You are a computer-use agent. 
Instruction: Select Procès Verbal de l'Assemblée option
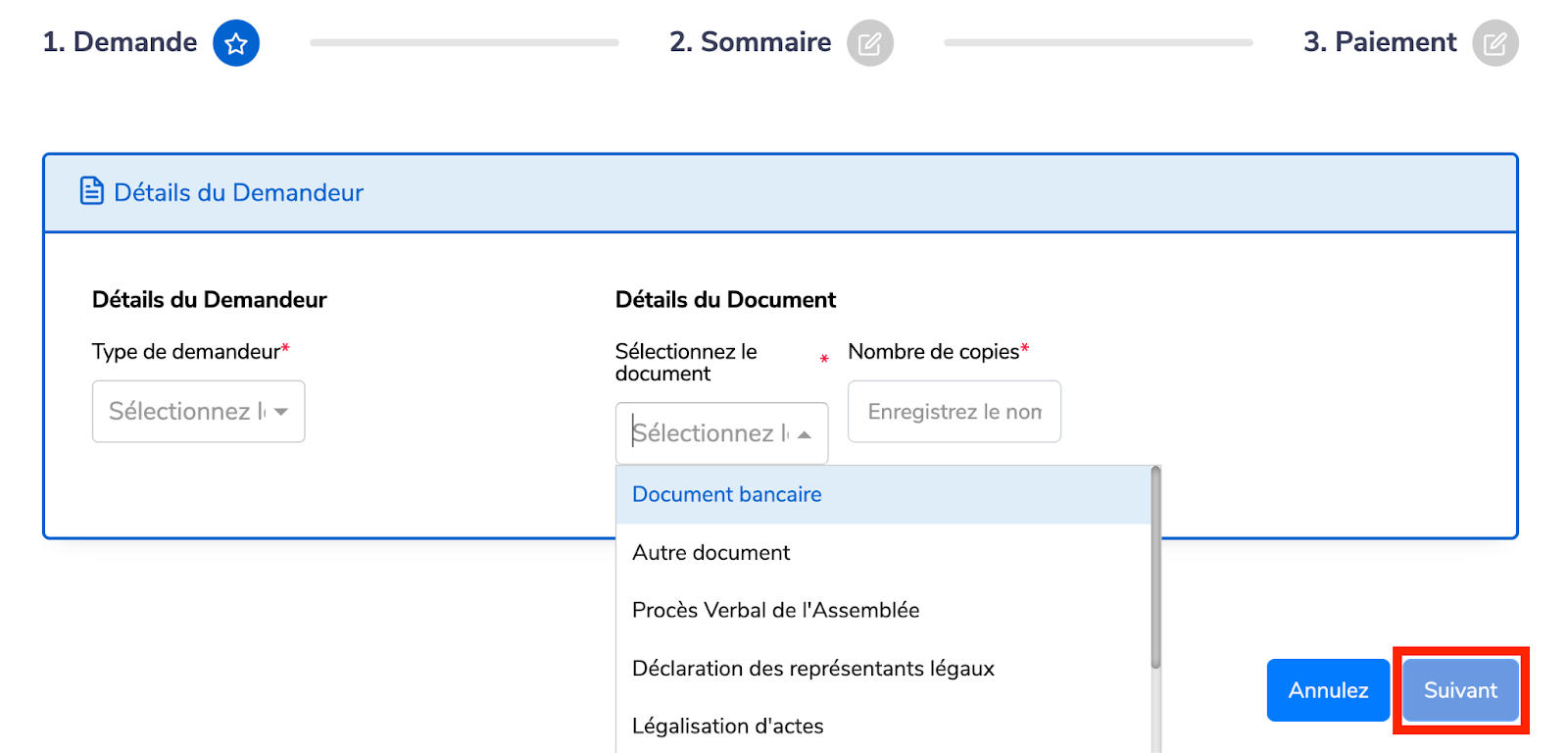tap(883, 610)
